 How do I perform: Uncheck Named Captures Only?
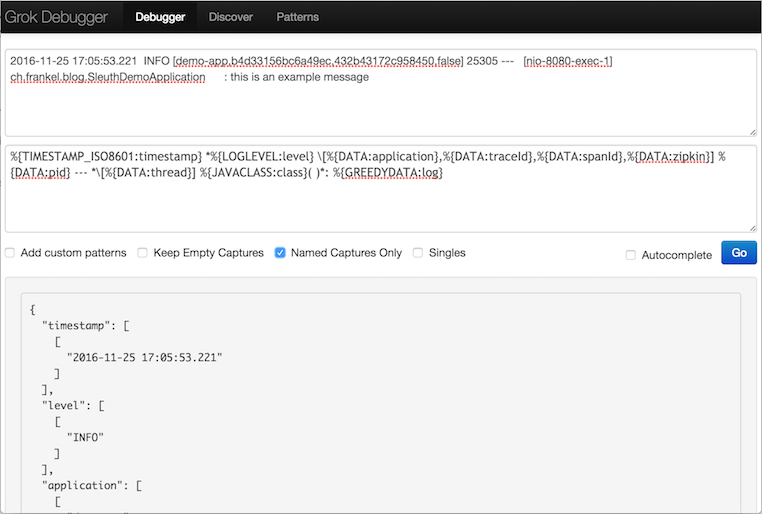coord(280,253)
